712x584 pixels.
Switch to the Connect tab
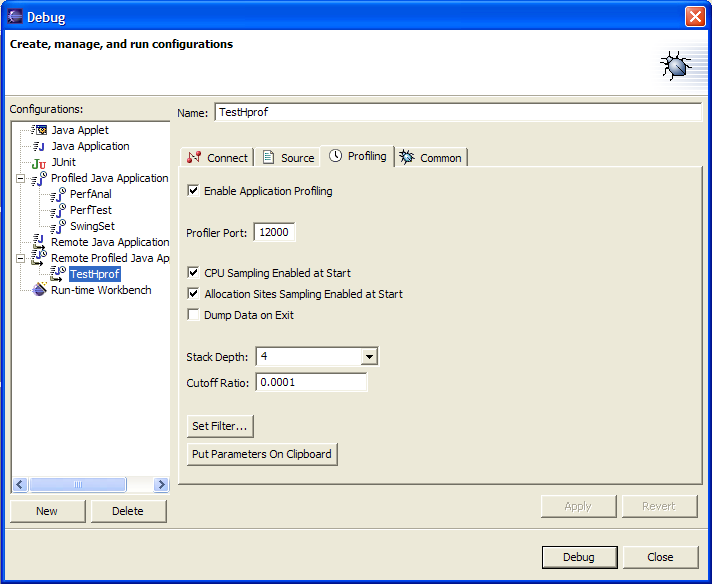tap(217, 158)
